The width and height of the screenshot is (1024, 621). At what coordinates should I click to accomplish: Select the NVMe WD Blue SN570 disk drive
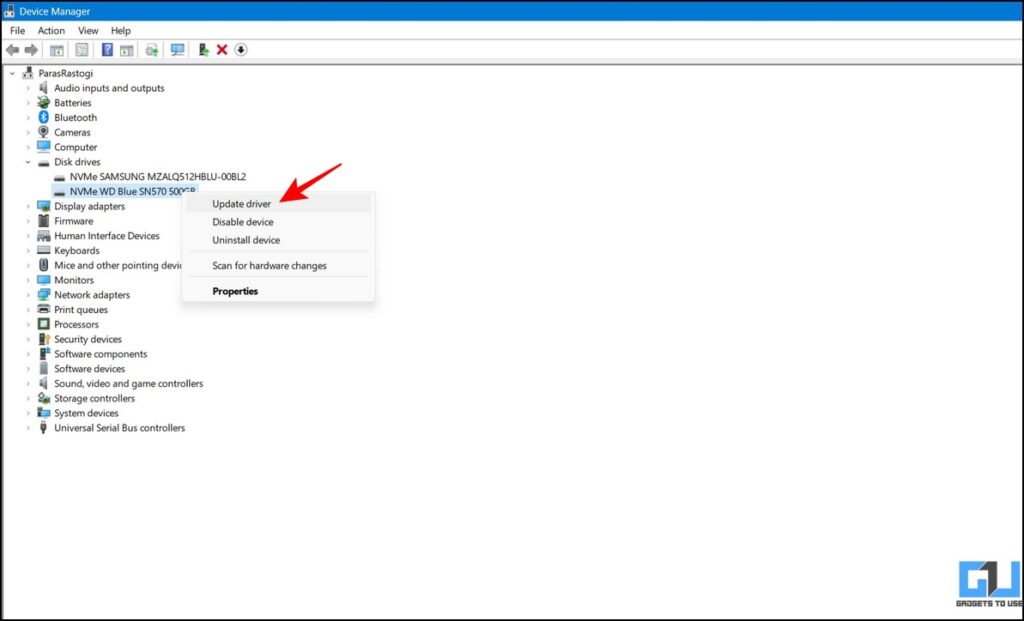click(122, 191)
